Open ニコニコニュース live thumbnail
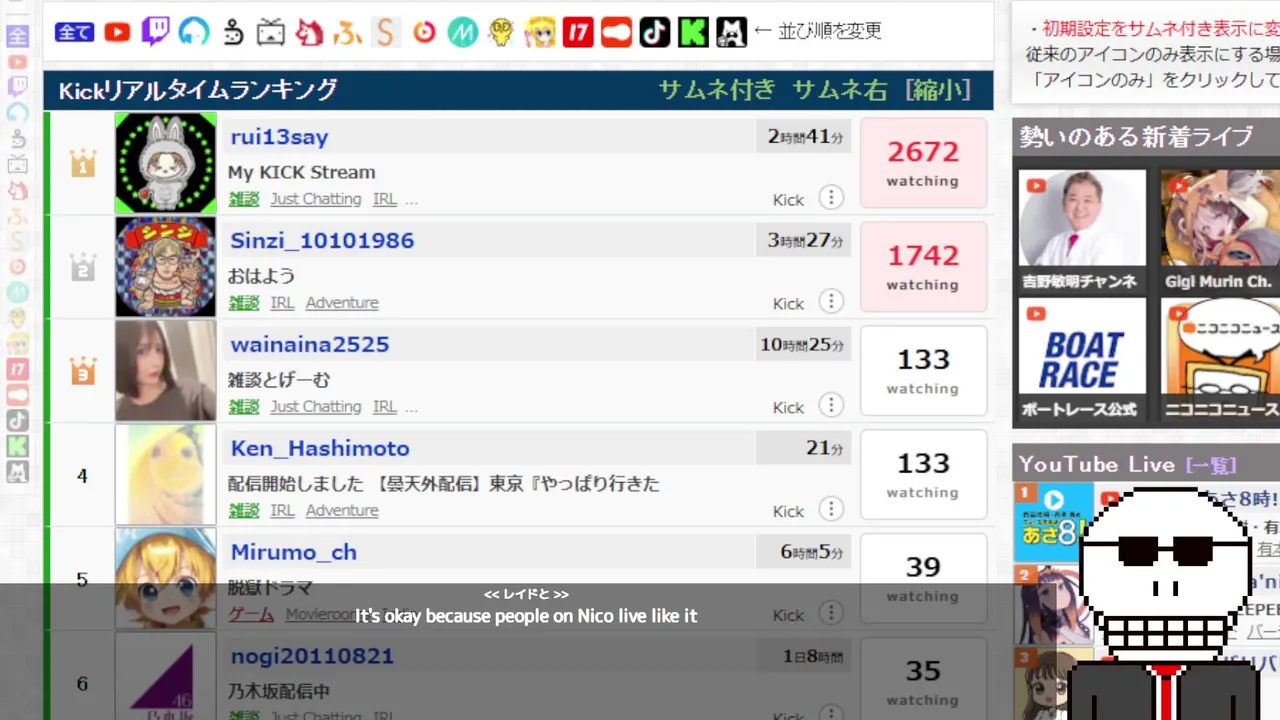Image resolution: width=1280 pixels, height=720 pixels. [x=1220, y=359]
